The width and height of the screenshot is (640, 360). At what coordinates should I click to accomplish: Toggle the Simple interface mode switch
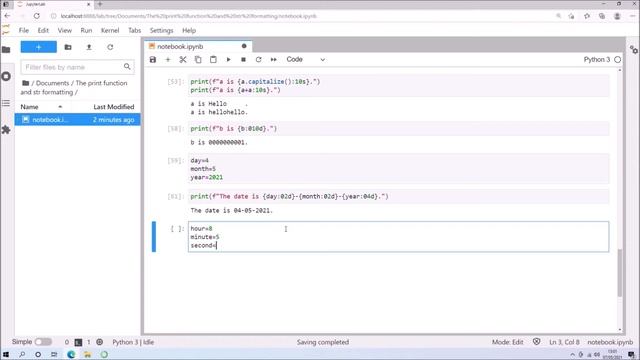pyautogui.click(x=43, y=342)
